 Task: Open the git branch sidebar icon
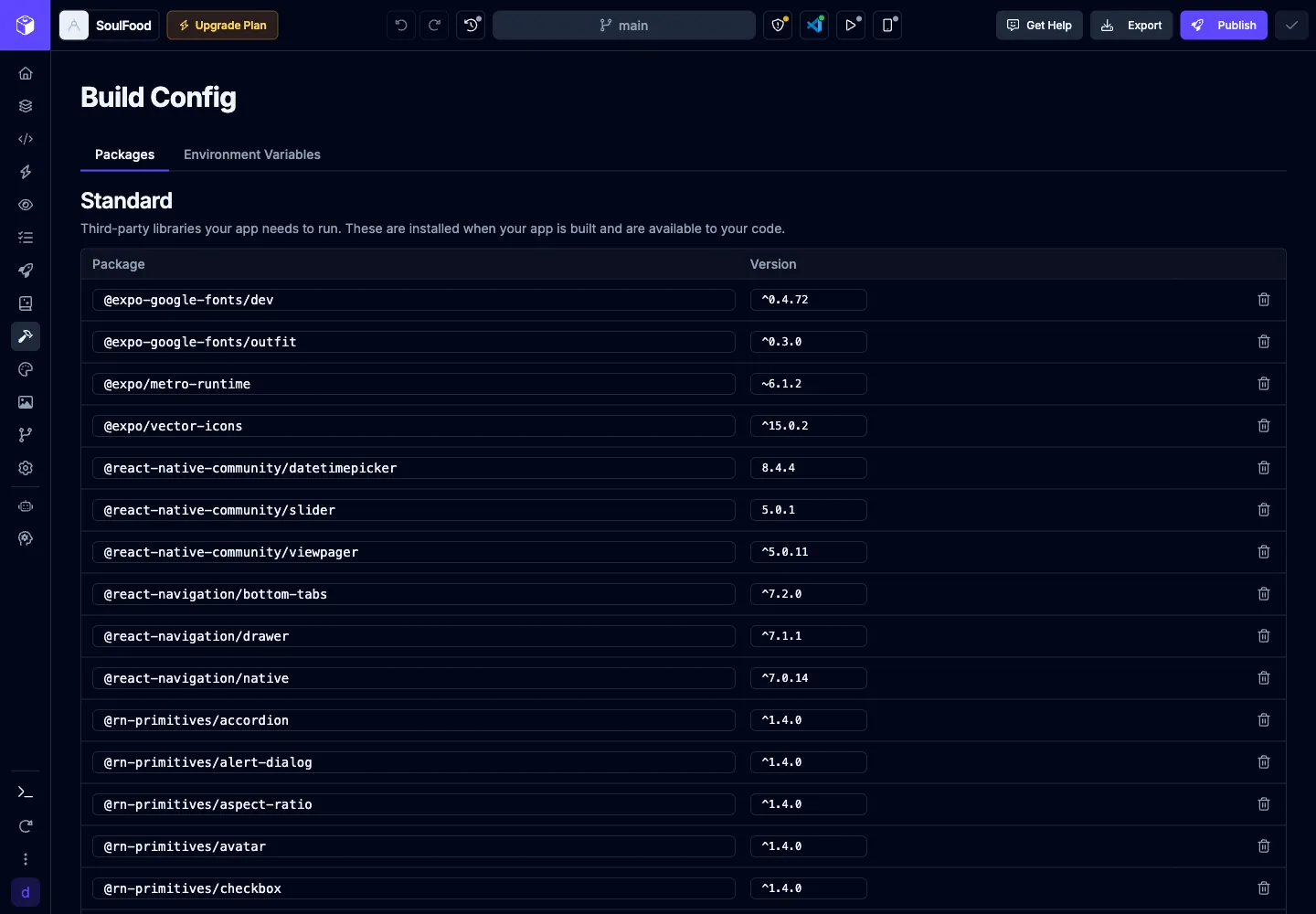pos(26,435)
